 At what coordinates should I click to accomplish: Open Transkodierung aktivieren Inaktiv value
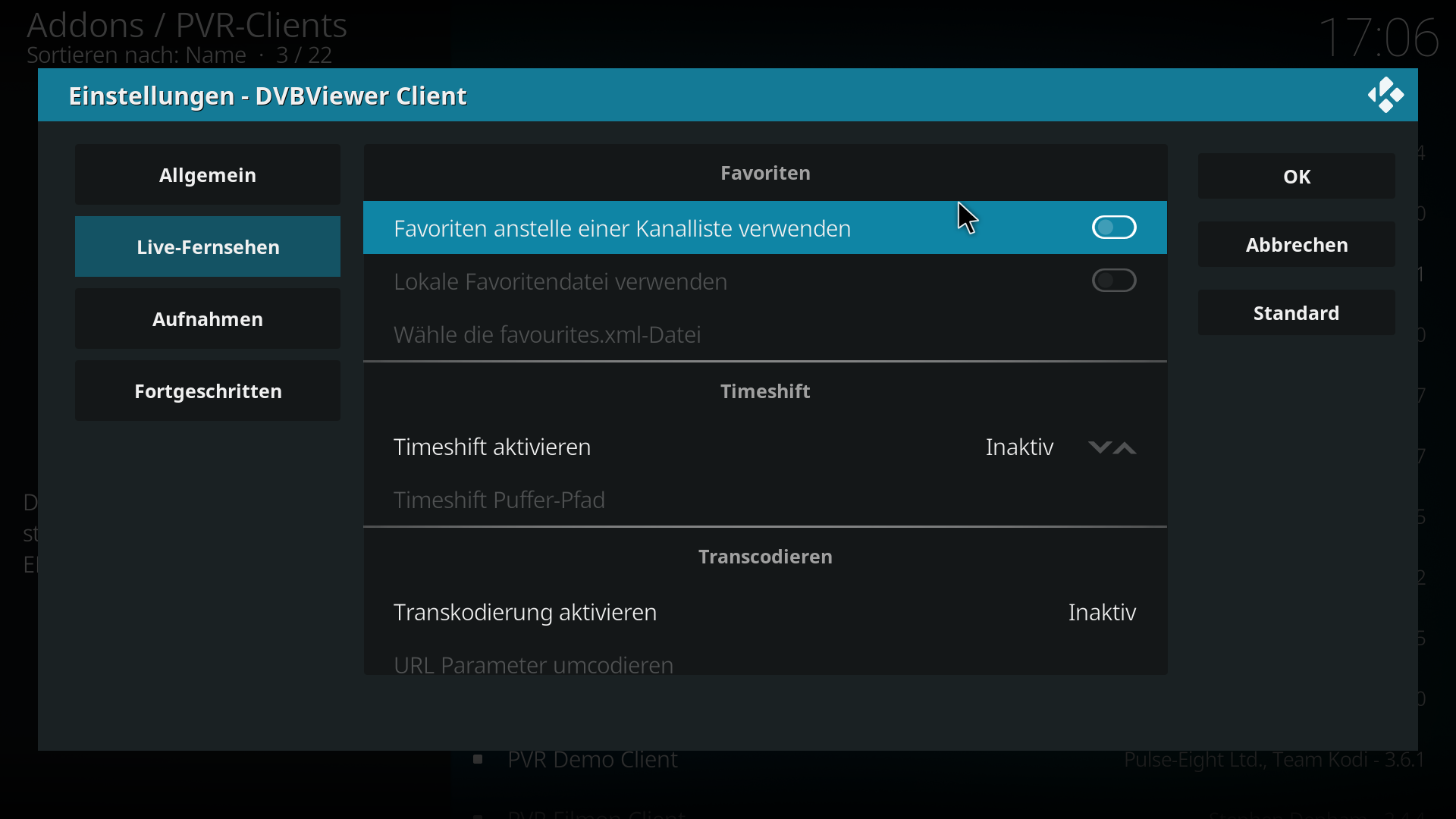pos(1102,612)
